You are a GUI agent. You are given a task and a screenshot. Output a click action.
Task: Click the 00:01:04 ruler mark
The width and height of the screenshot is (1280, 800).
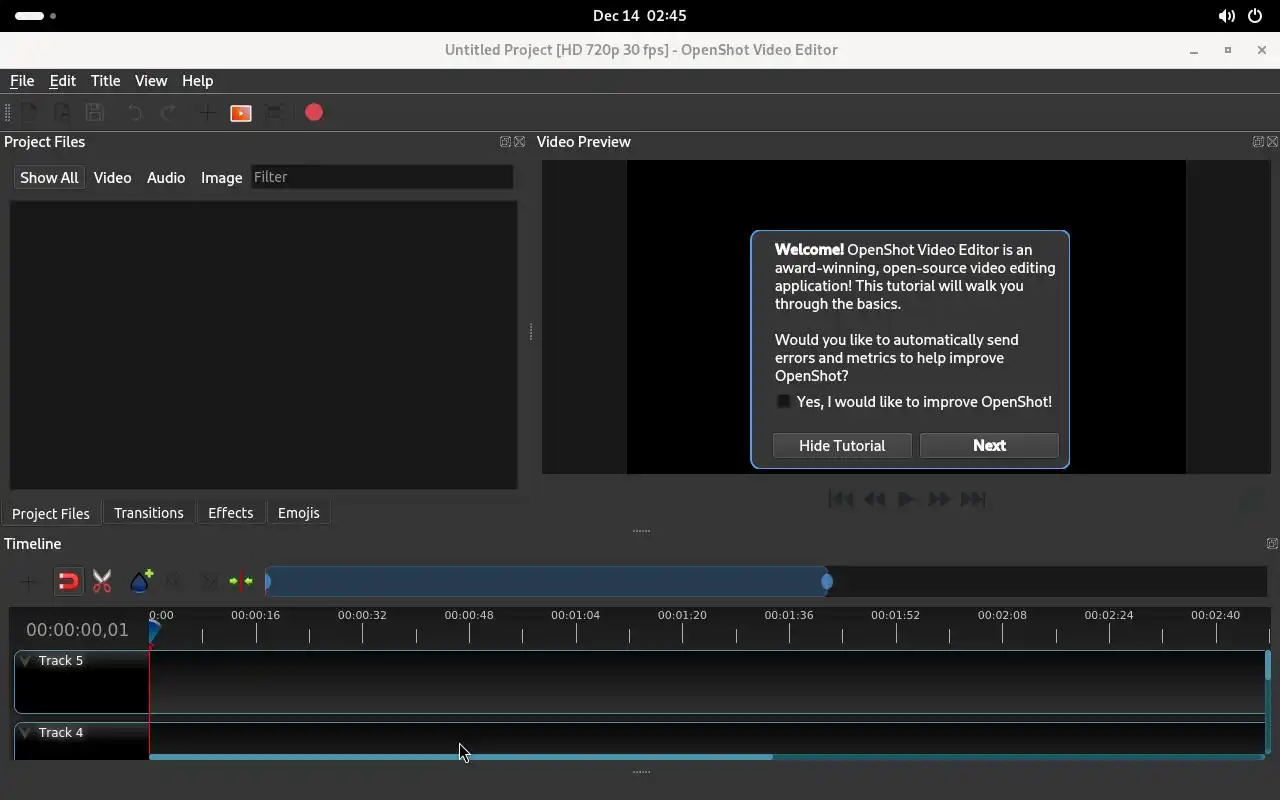(x=576, y=615)
